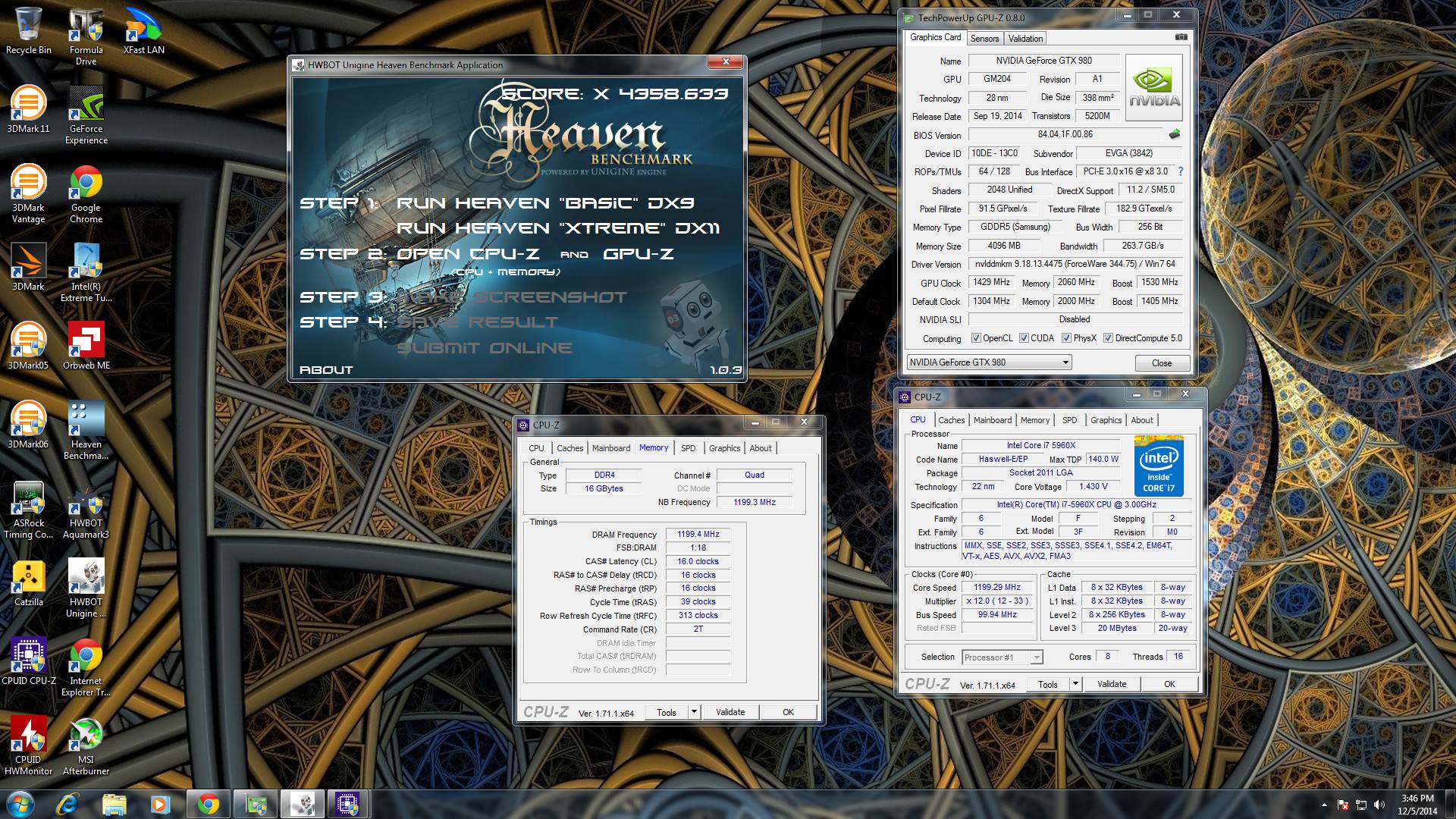
Task: Launch the HWBOT Aquamark3 desktop shortcut
Action: coord(86,510)
